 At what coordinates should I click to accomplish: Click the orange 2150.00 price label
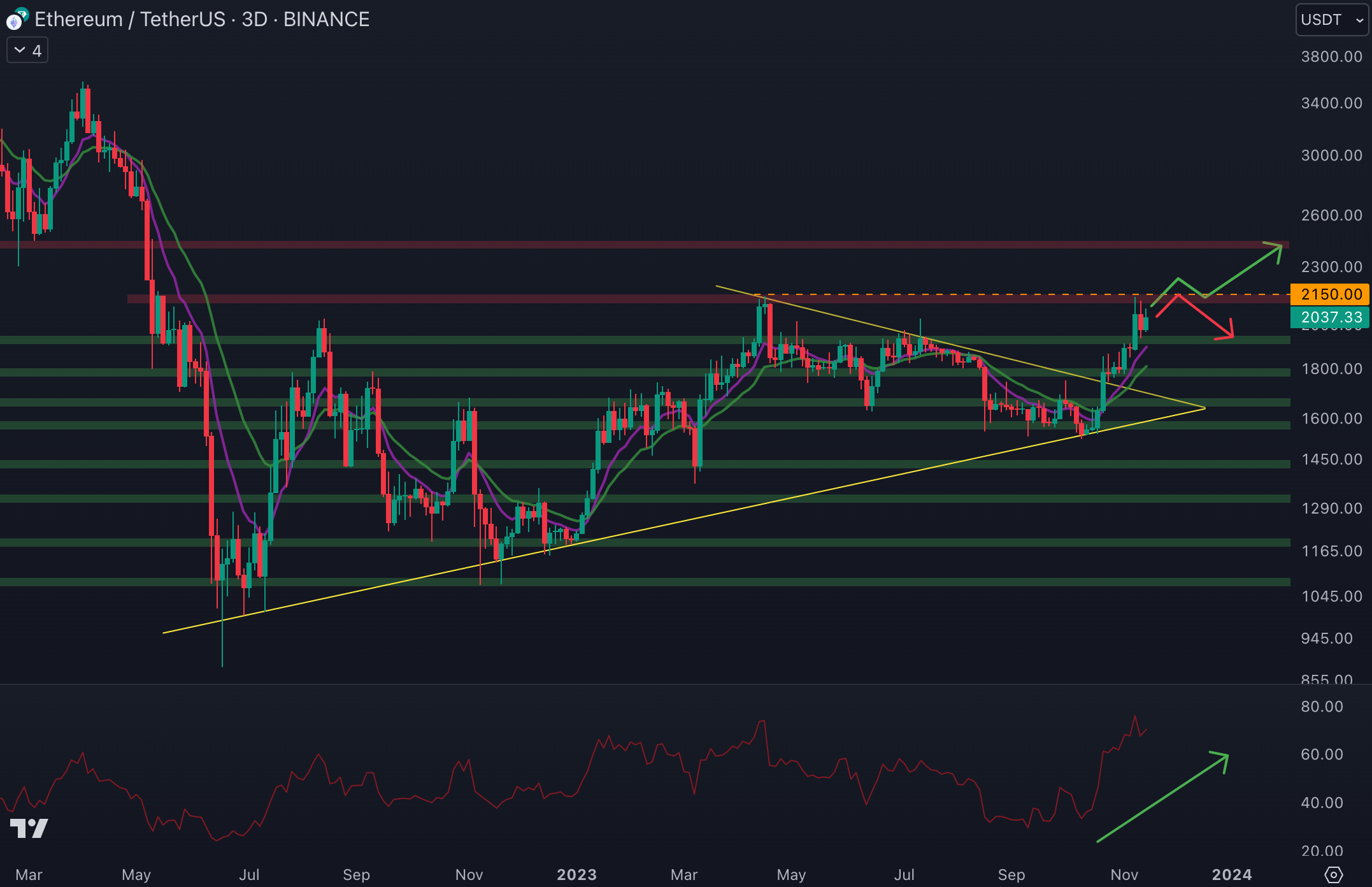1330,294
